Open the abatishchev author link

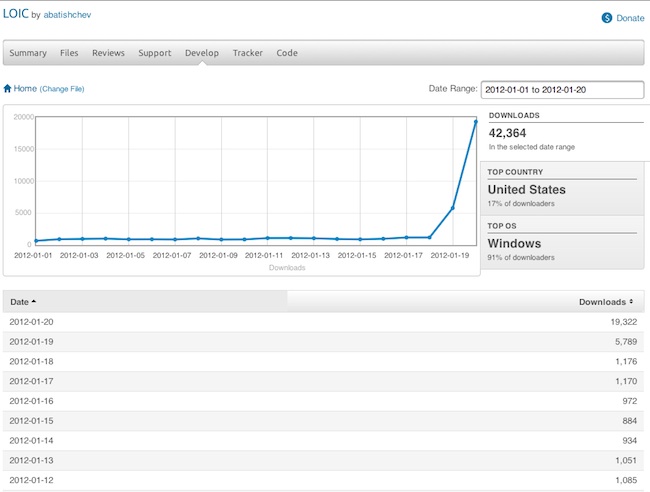(73, 17)
